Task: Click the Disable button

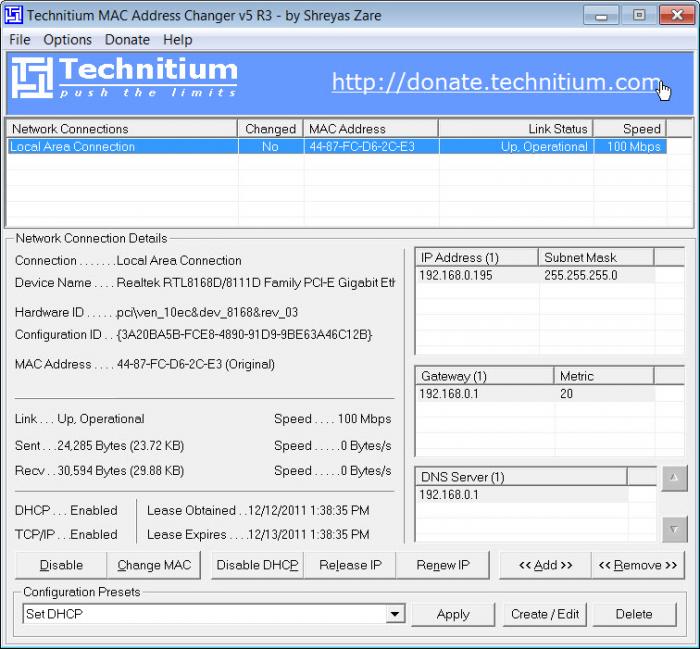Action: [x=61, y=565]
